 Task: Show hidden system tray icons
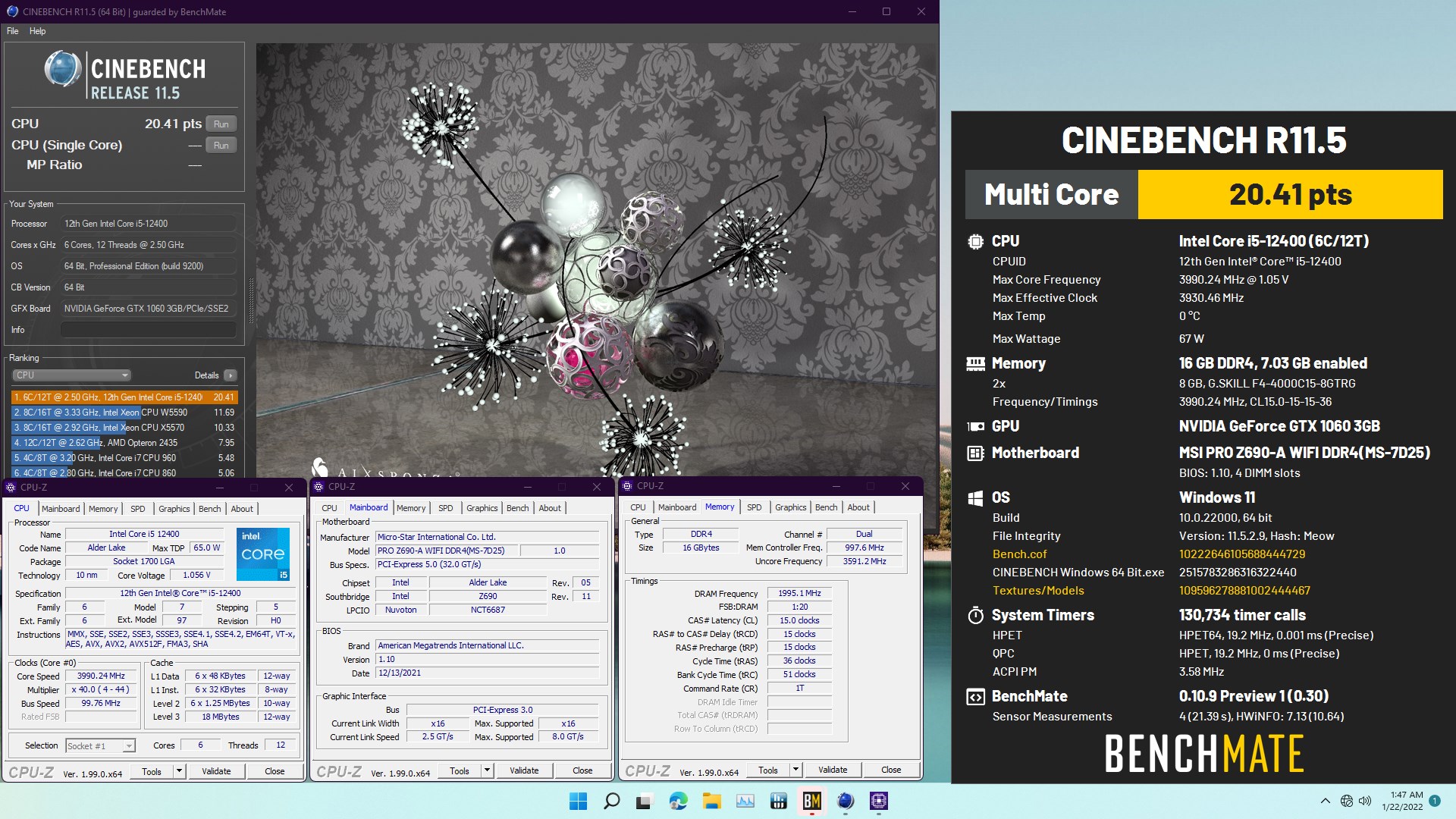coord(1325,801)
